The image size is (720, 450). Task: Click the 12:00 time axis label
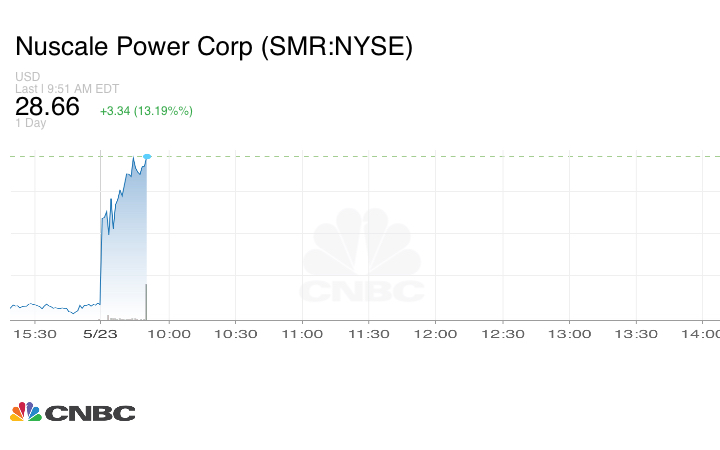436,335
